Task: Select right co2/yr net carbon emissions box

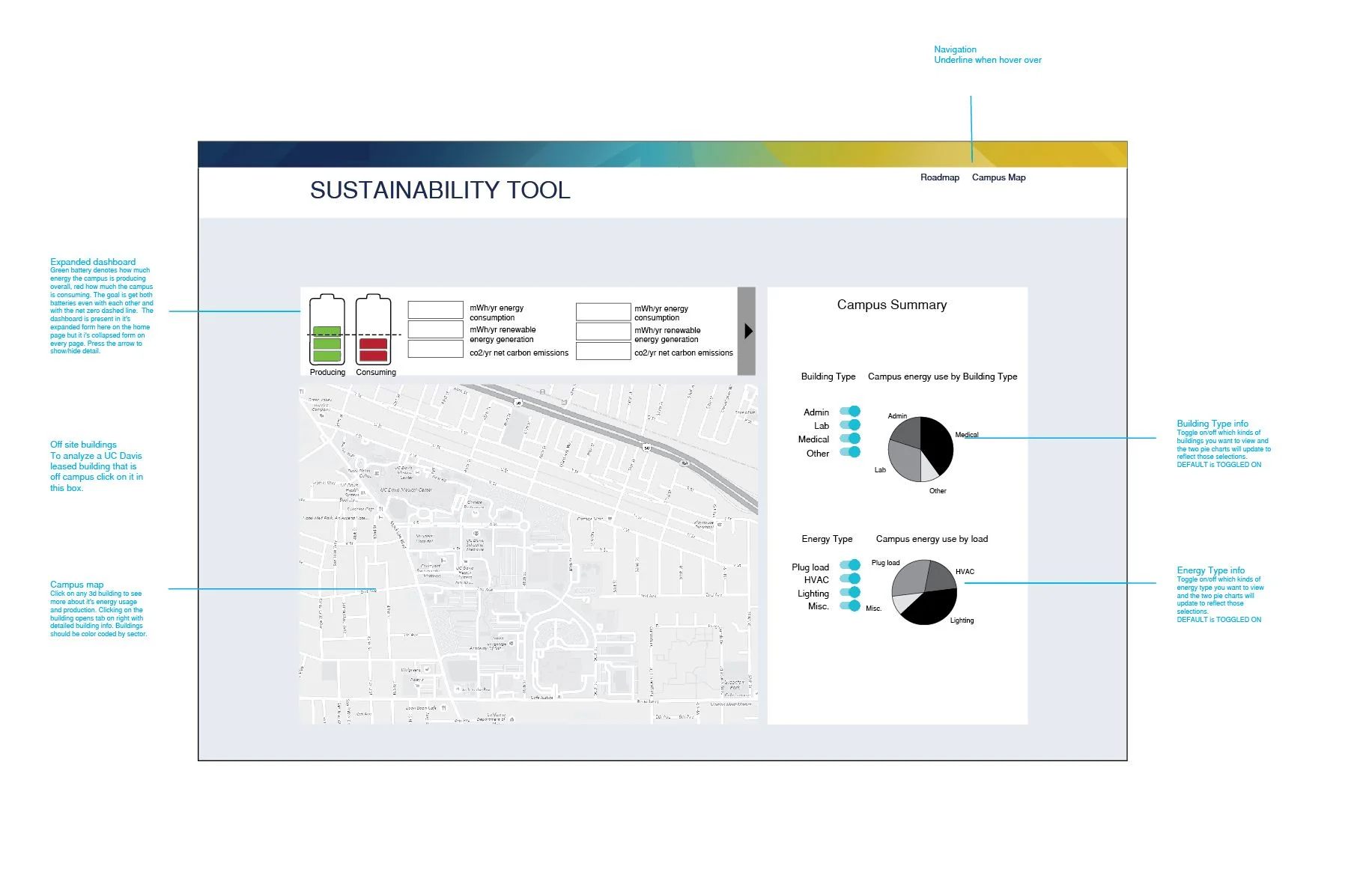Action: (604, 351)
